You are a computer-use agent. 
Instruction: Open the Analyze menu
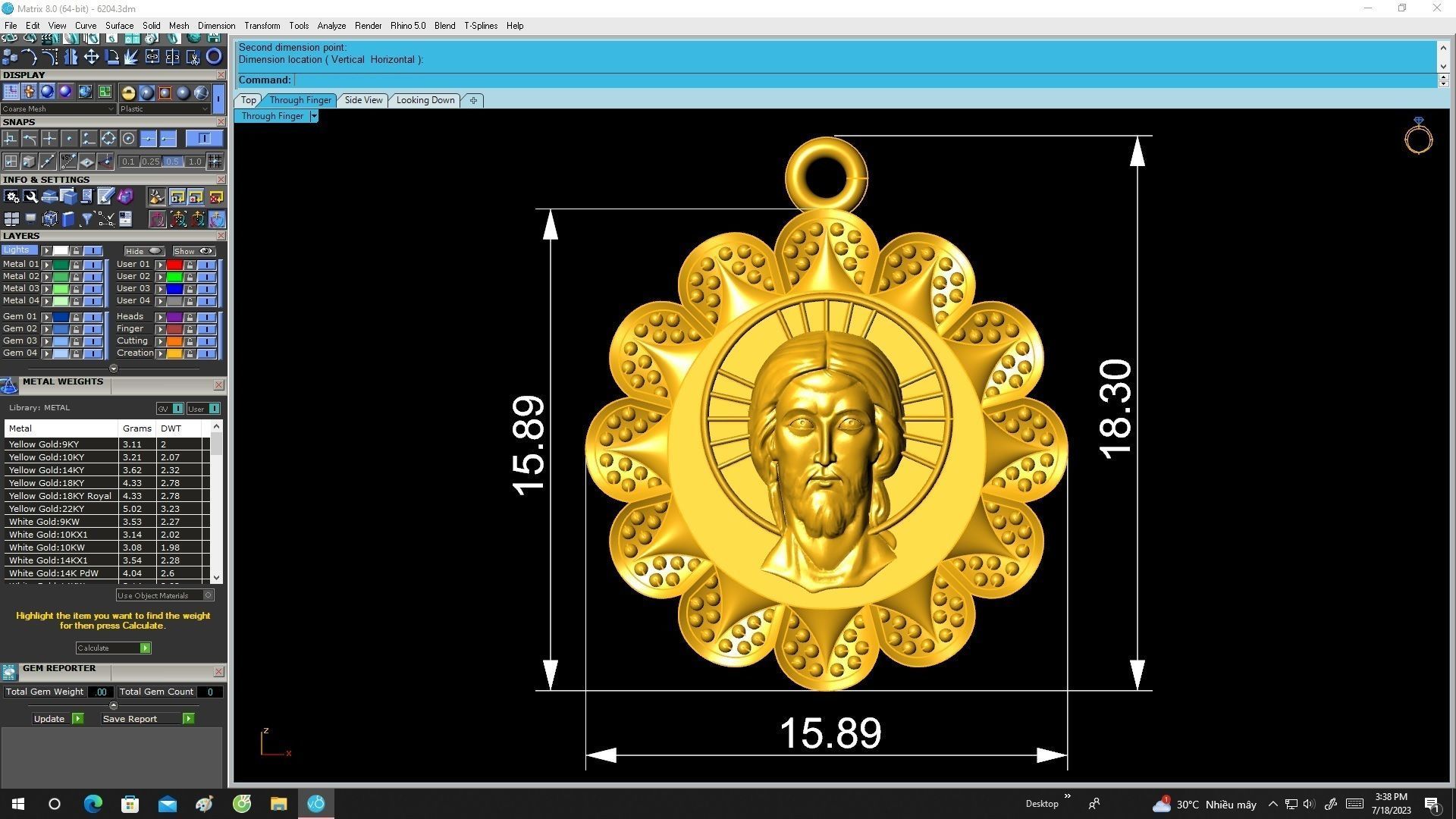[x=331, y=26]
